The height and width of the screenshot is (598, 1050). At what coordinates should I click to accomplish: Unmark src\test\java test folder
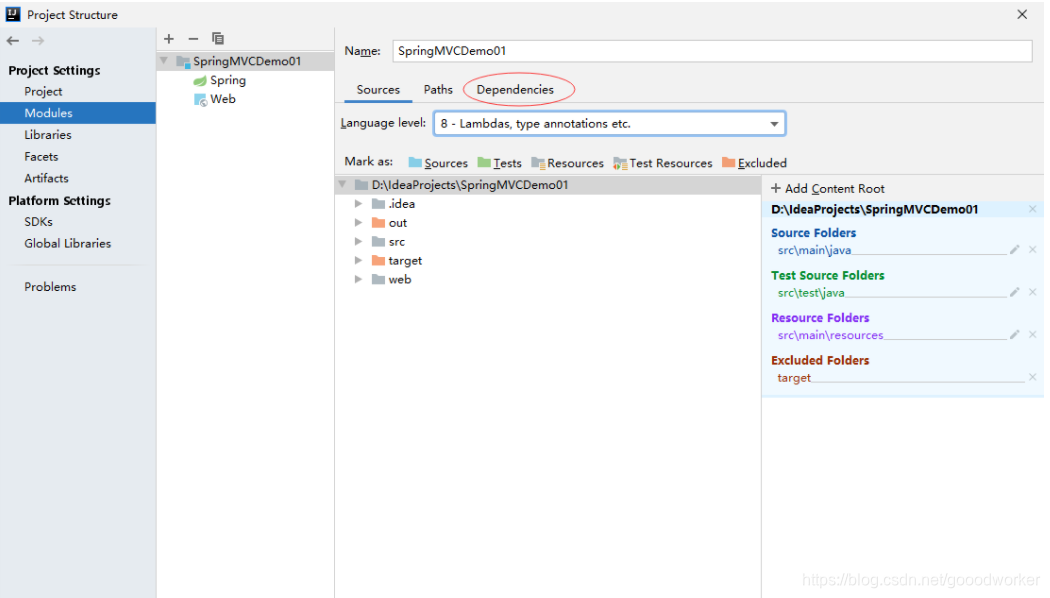(1033, 292)
